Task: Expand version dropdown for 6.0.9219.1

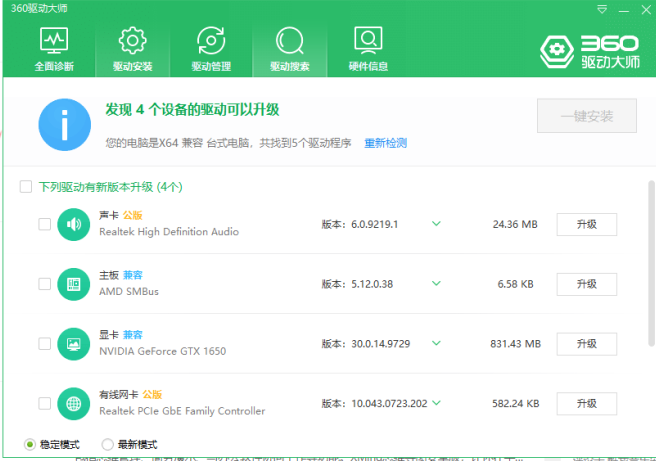Action: (x=435, y=224)
